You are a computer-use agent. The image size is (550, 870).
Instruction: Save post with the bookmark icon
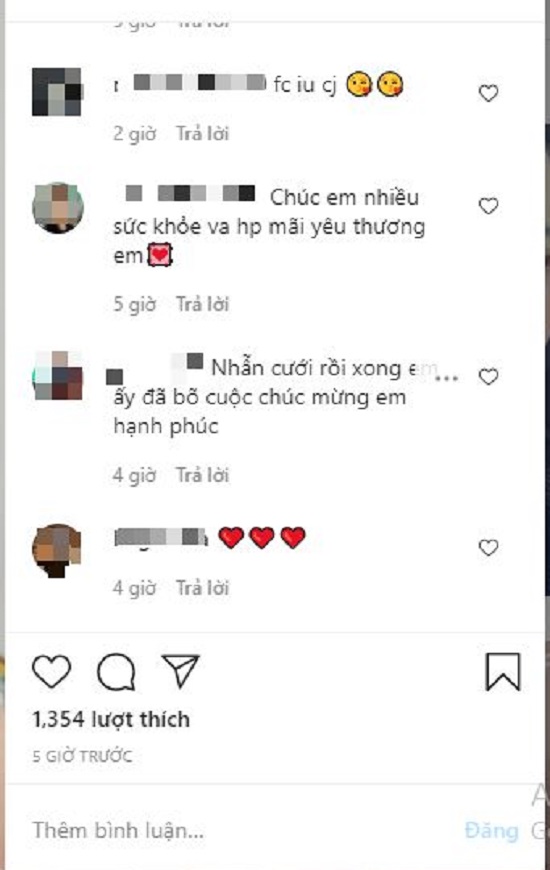tap(503, 672)
